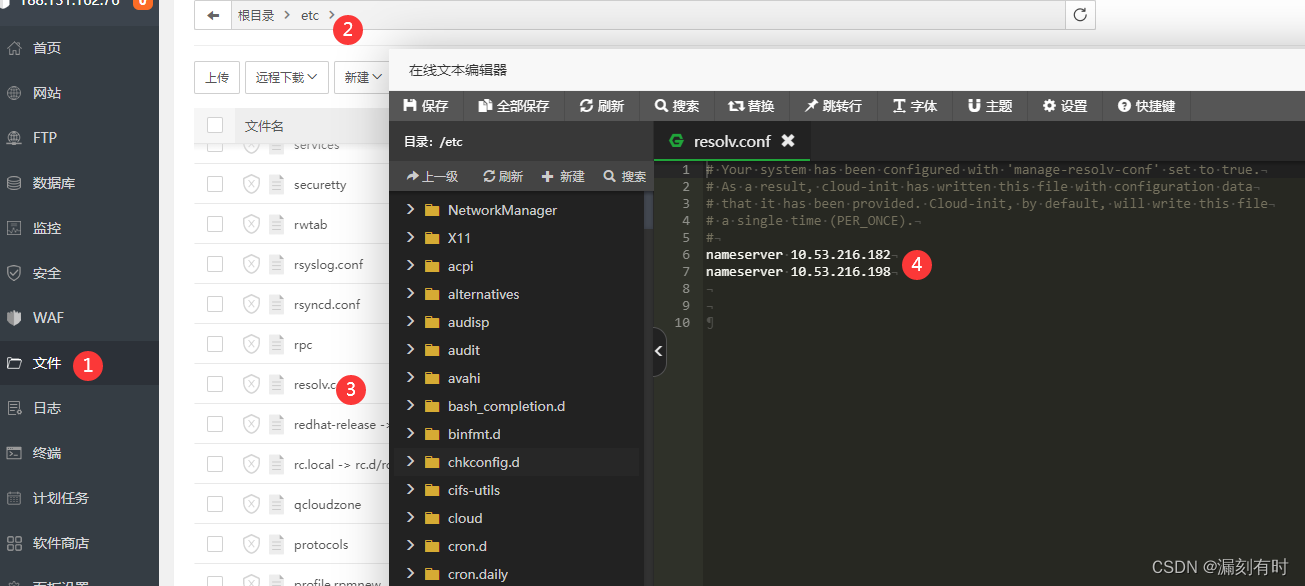Click the 终端 terminal icon

pos(14,453)
